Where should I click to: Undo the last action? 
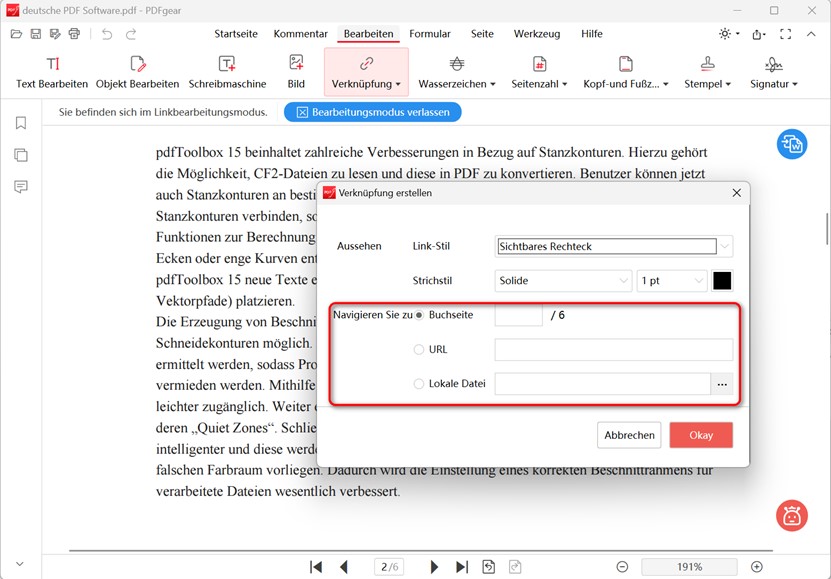coord(107,34)
